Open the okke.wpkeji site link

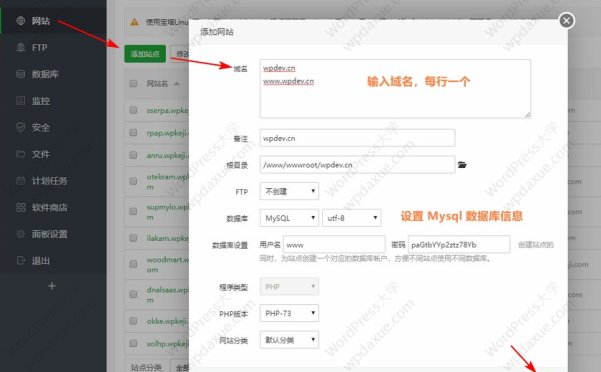coord(167,321)
